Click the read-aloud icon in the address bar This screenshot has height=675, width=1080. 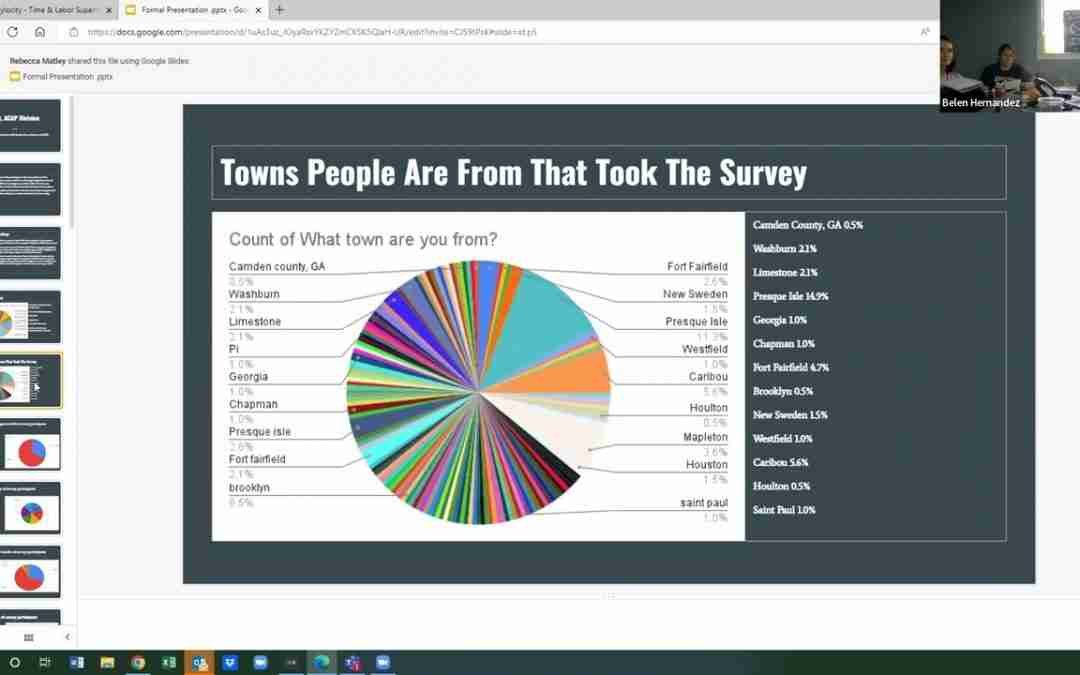(927, 32)
